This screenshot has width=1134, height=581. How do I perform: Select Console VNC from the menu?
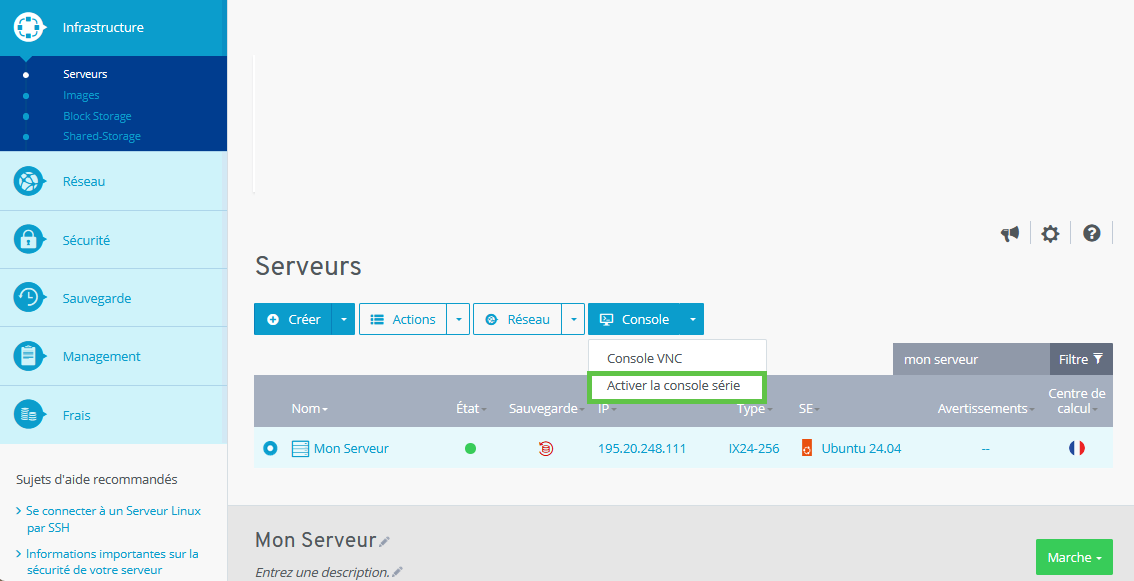coord(644,358)
